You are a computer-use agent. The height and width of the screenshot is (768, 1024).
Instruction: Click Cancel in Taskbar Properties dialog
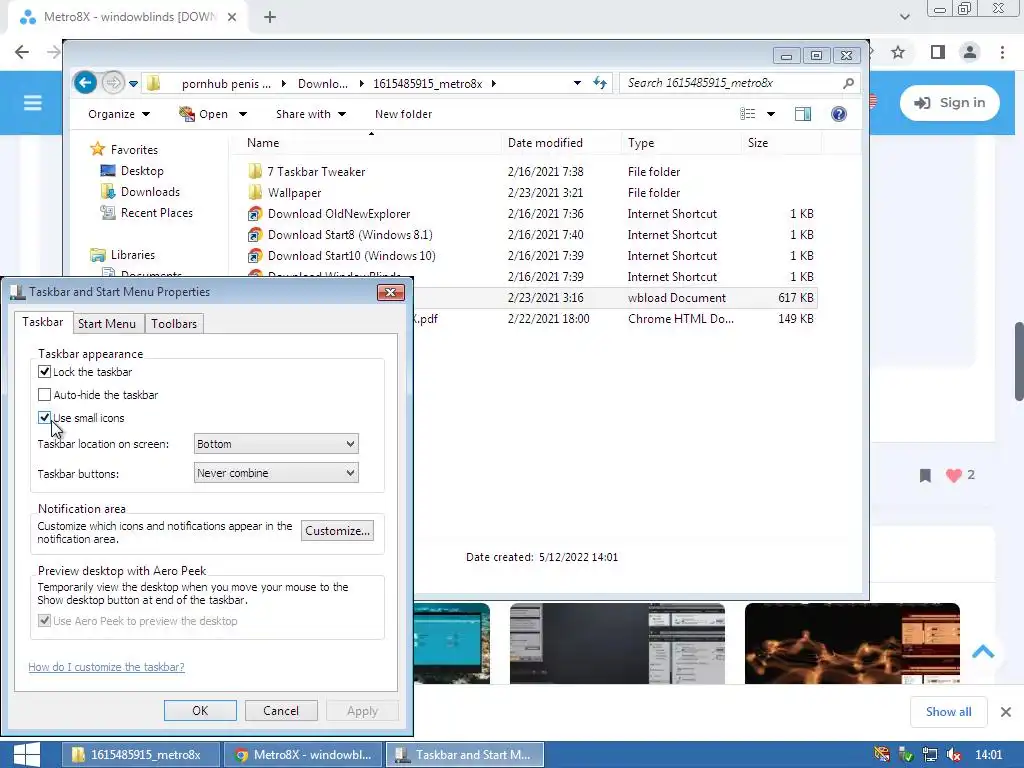point(281,711)
